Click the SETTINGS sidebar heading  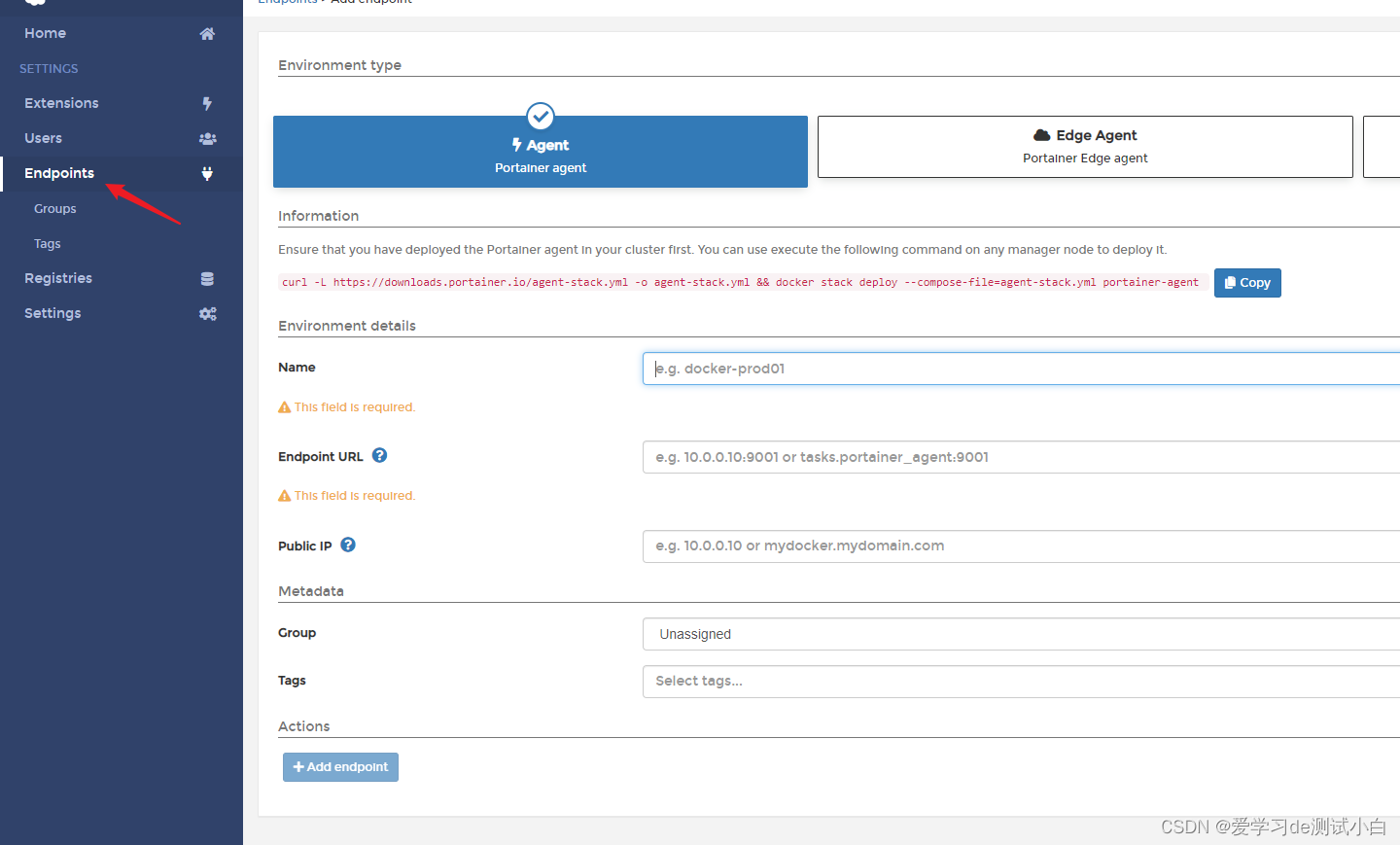(x=49, y=69)
